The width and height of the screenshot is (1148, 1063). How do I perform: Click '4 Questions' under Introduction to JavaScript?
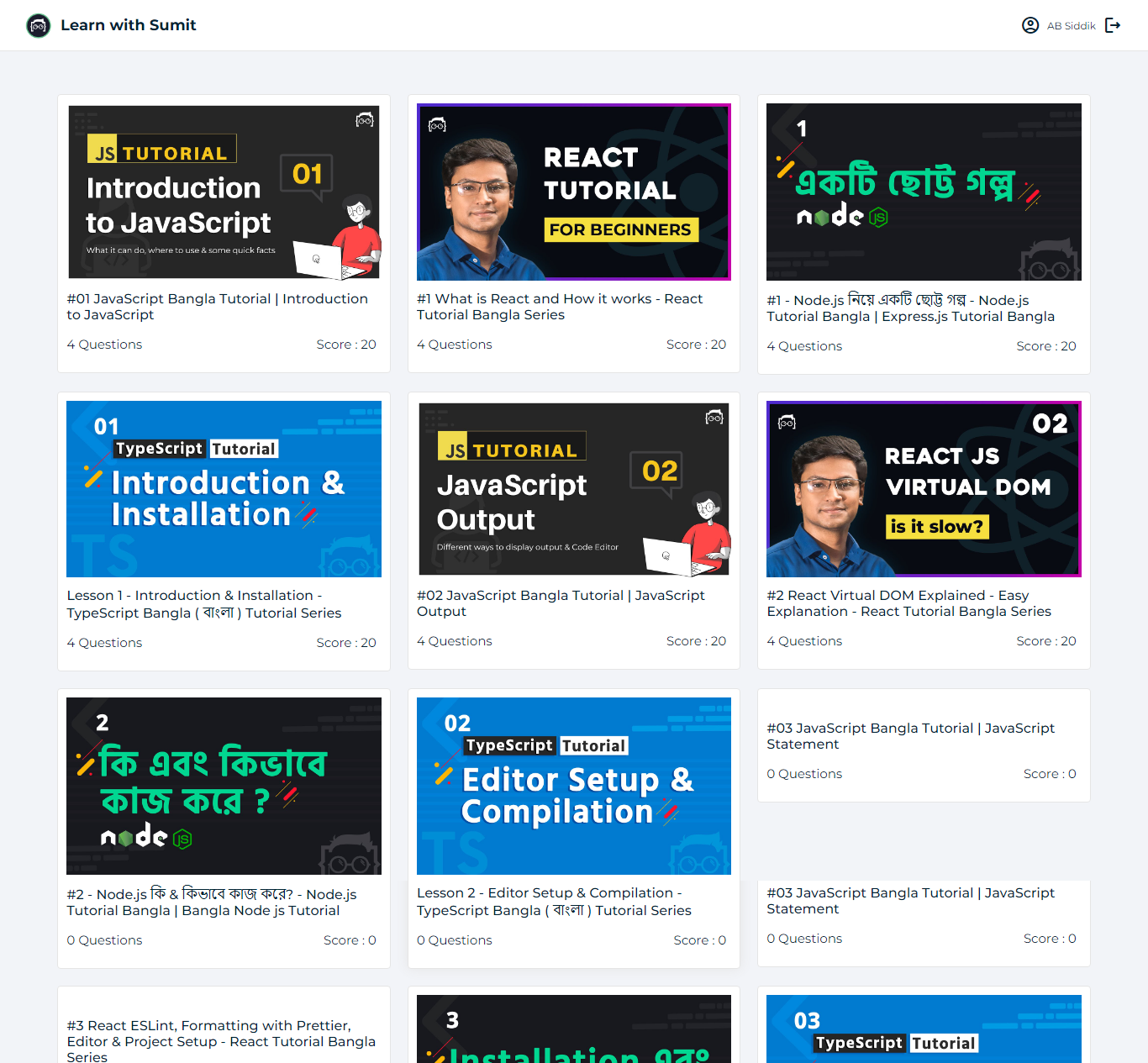coord(104,345)
